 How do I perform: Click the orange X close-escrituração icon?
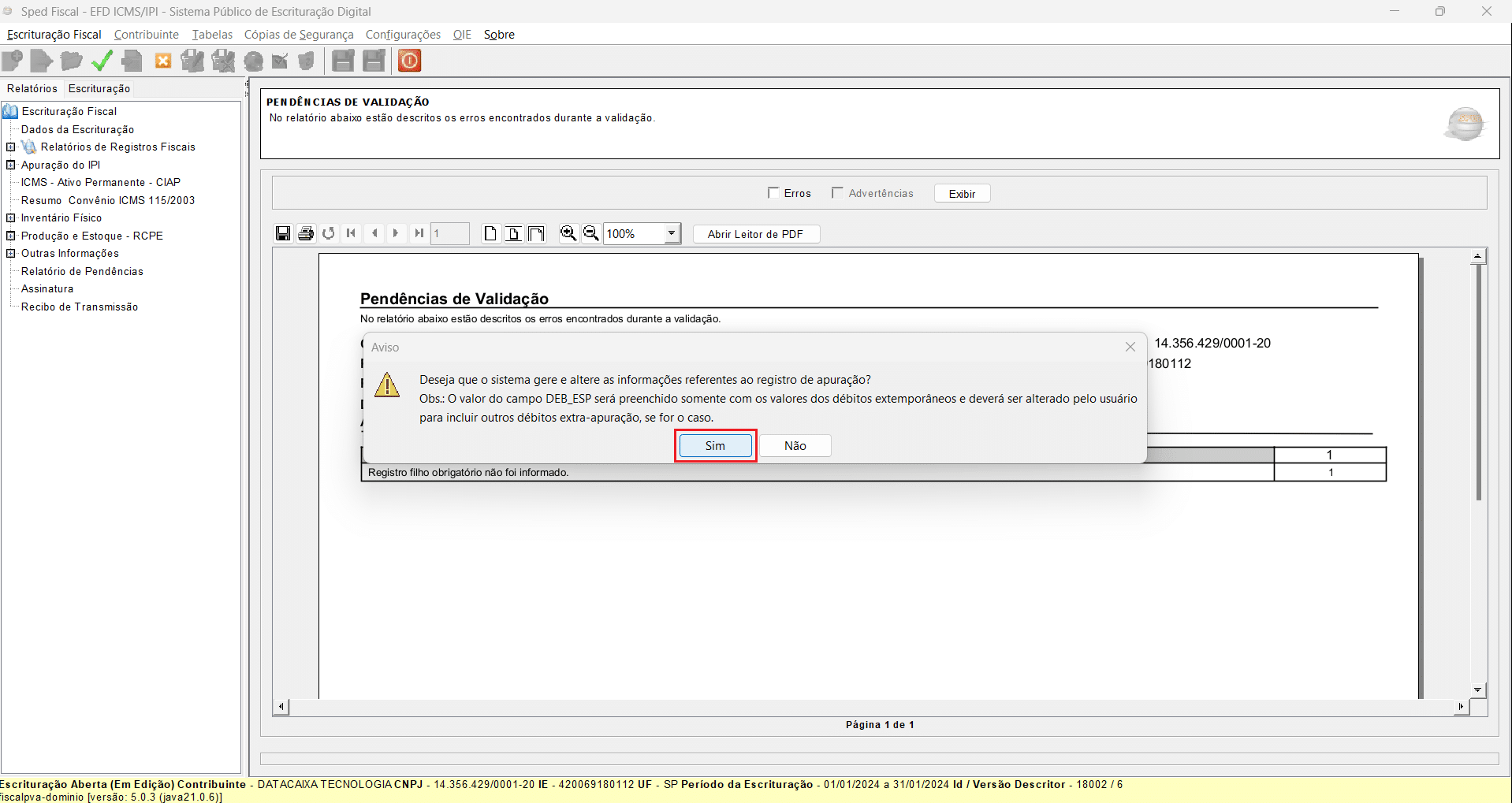coord(163,61)
